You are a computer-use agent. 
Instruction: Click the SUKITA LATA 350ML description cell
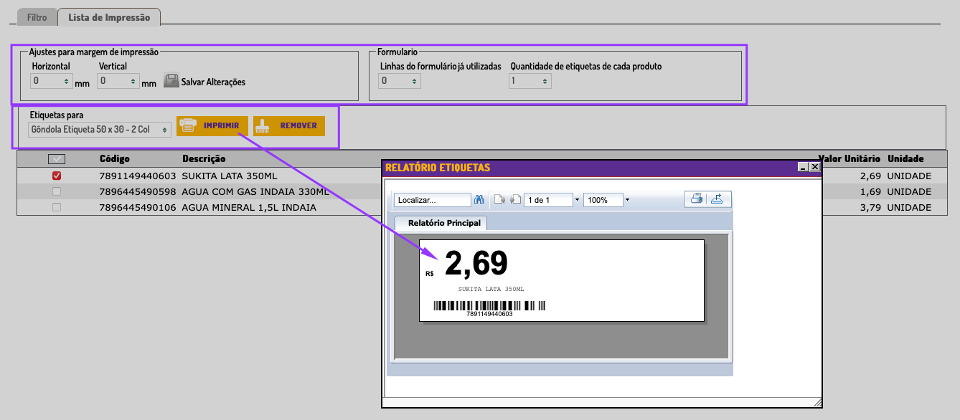tap(228, 176)
